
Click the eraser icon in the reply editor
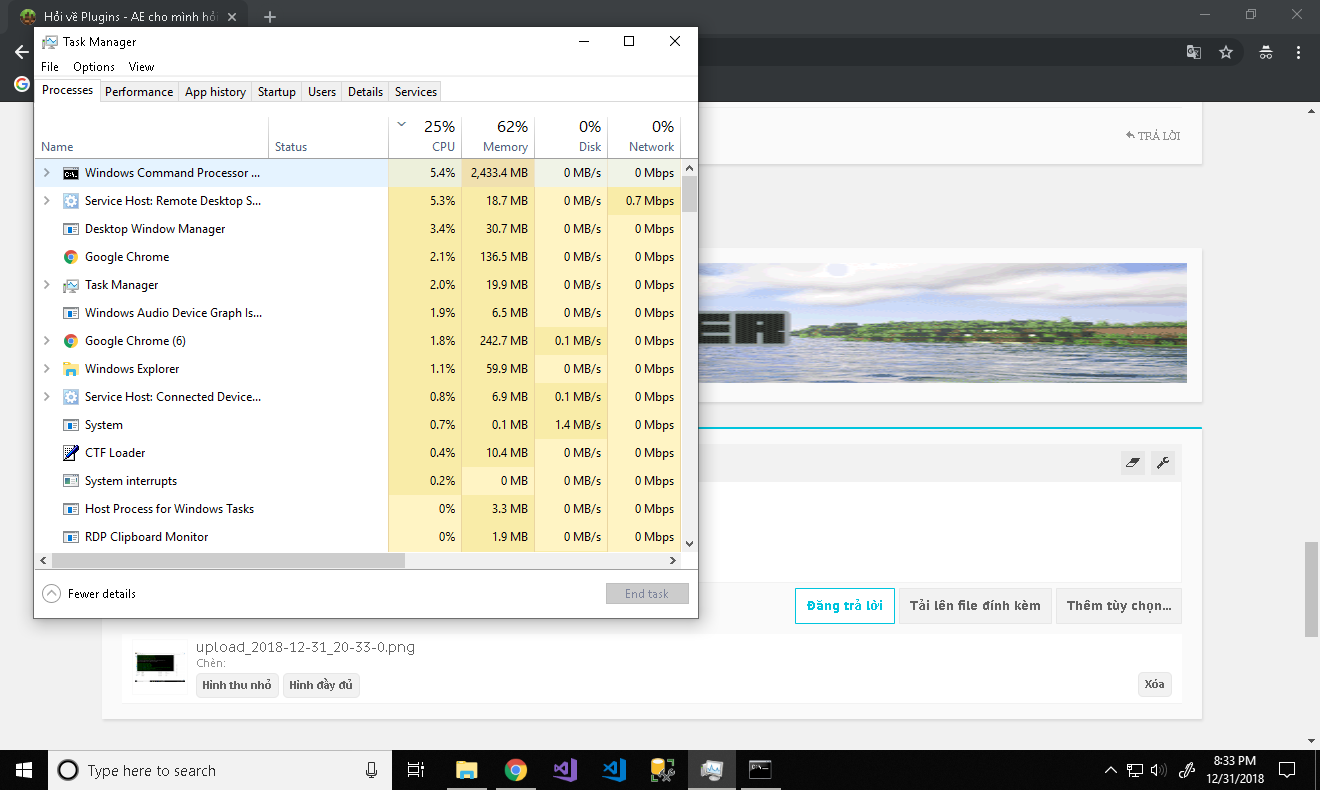coord(1133,462)
